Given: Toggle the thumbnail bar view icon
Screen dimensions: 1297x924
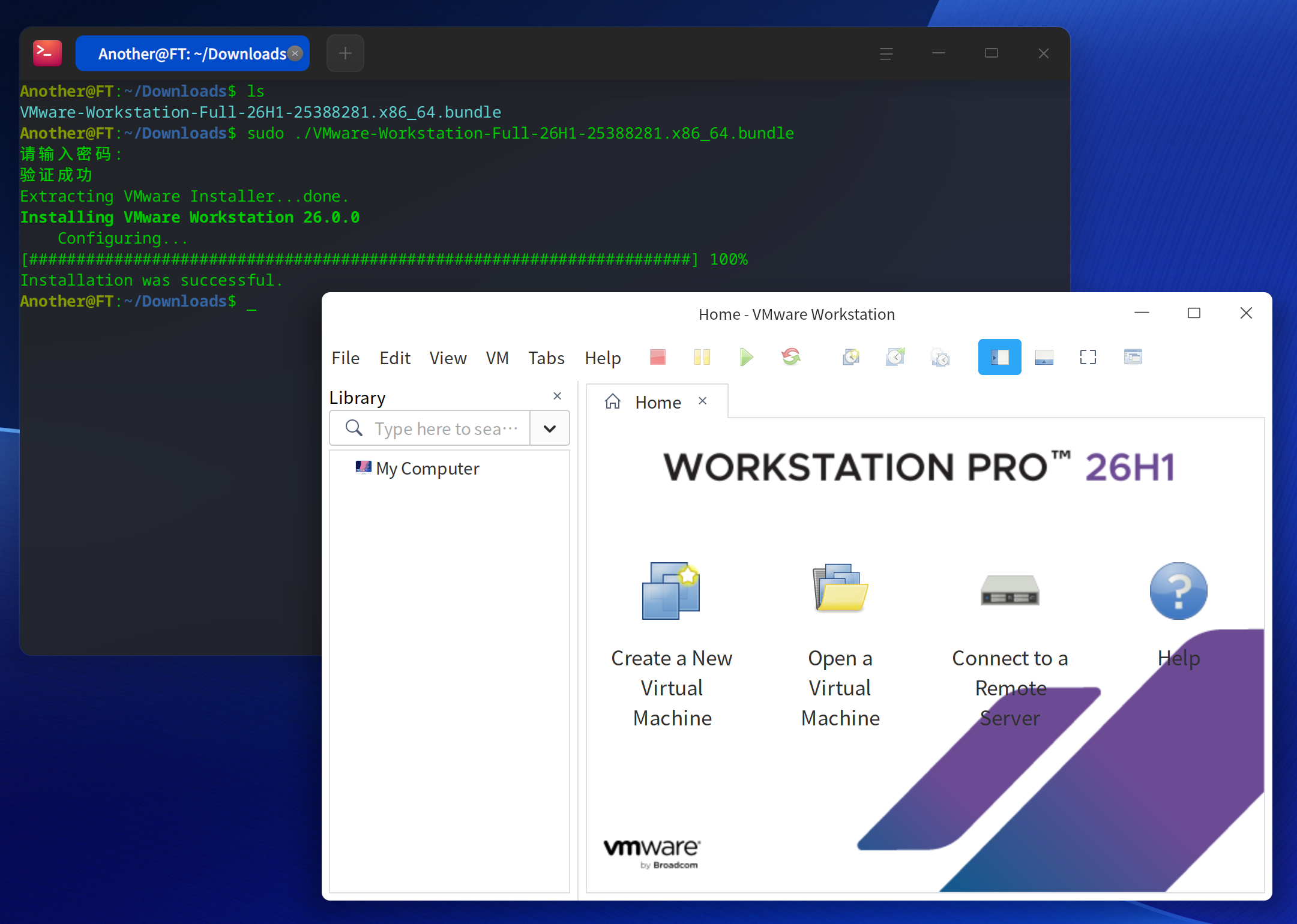Looking at the screenshot, I should click(x=1044, y=358).
